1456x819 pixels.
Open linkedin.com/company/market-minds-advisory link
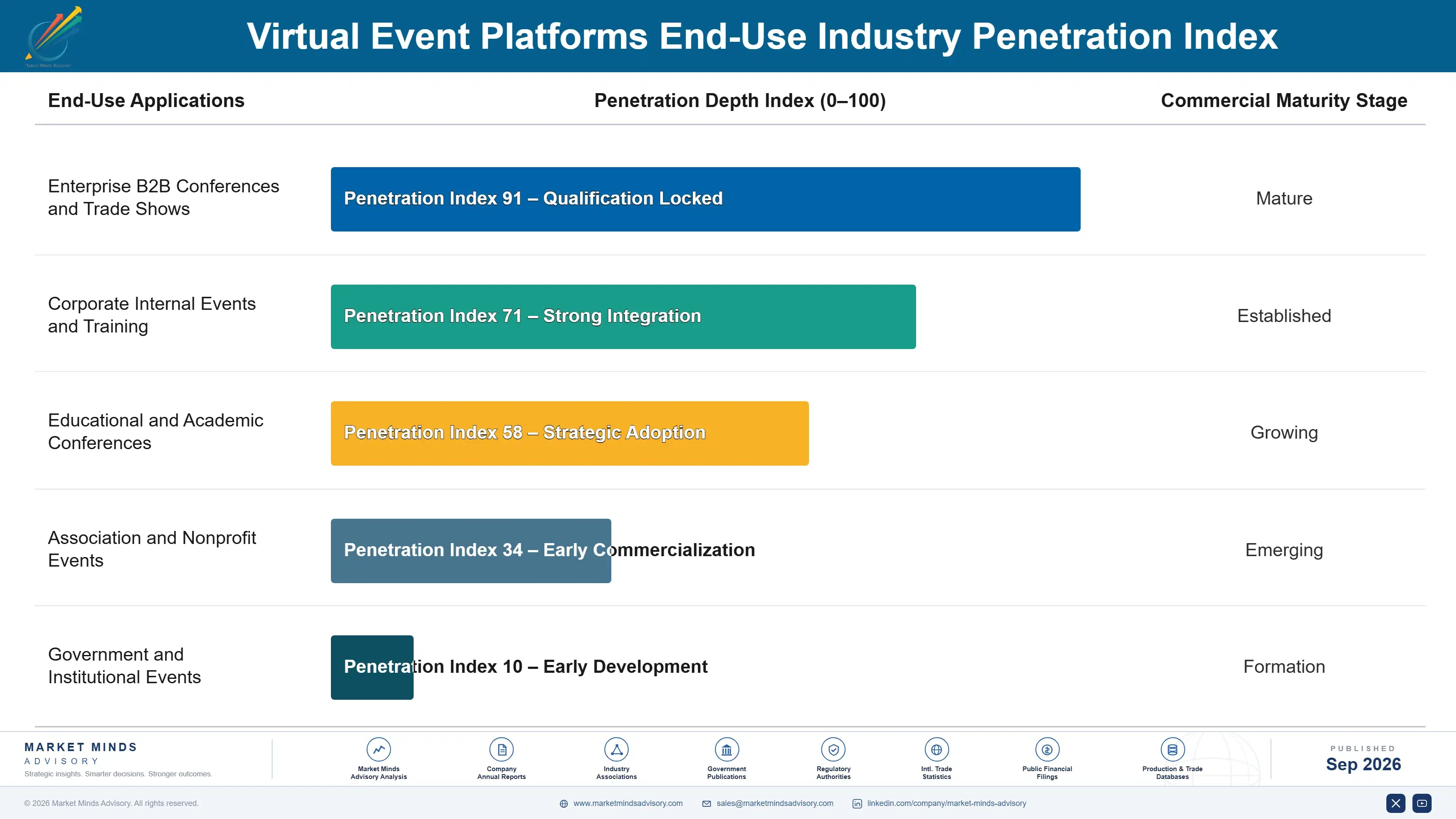947,803
